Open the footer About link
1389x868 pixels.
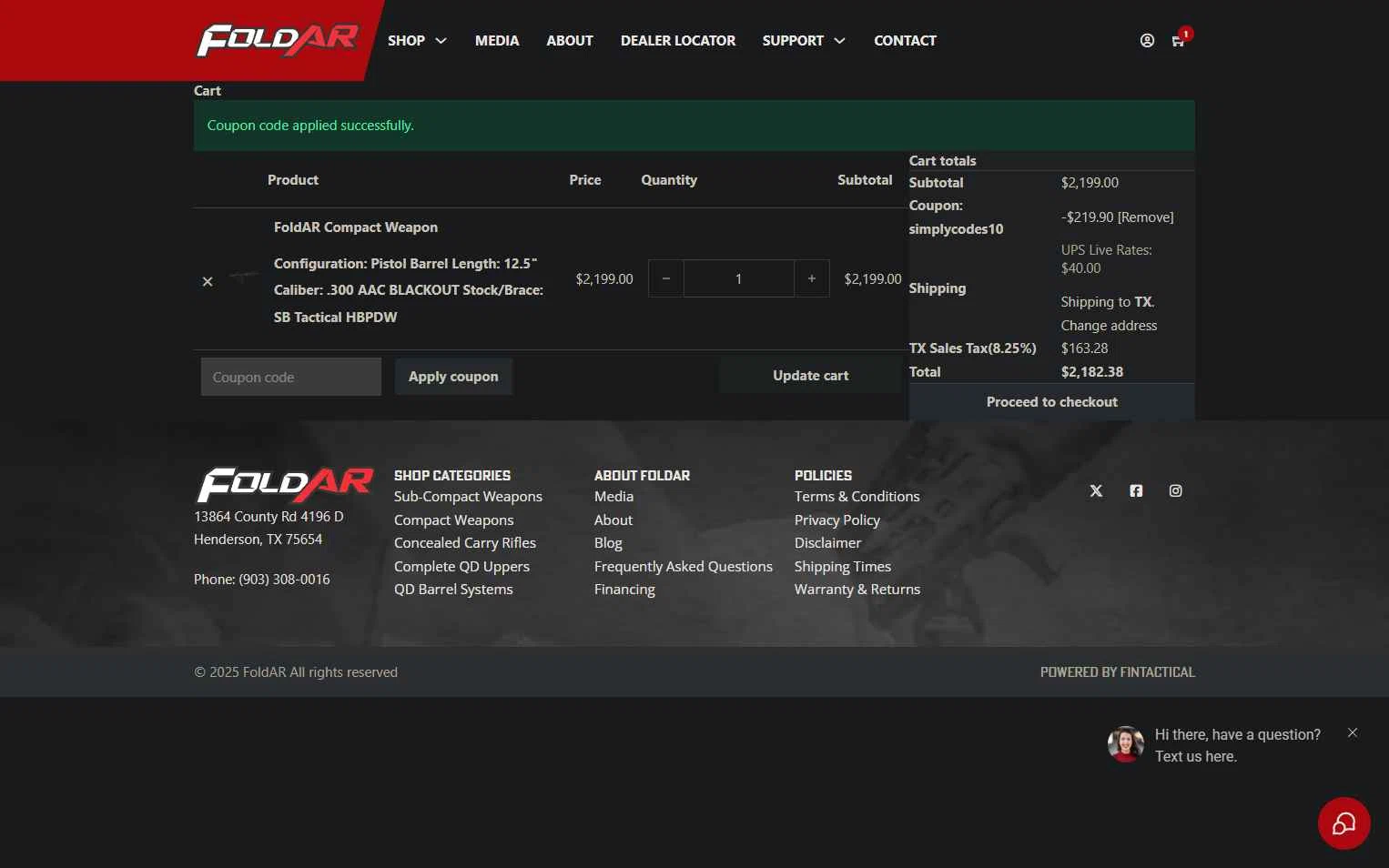[613, 520]
